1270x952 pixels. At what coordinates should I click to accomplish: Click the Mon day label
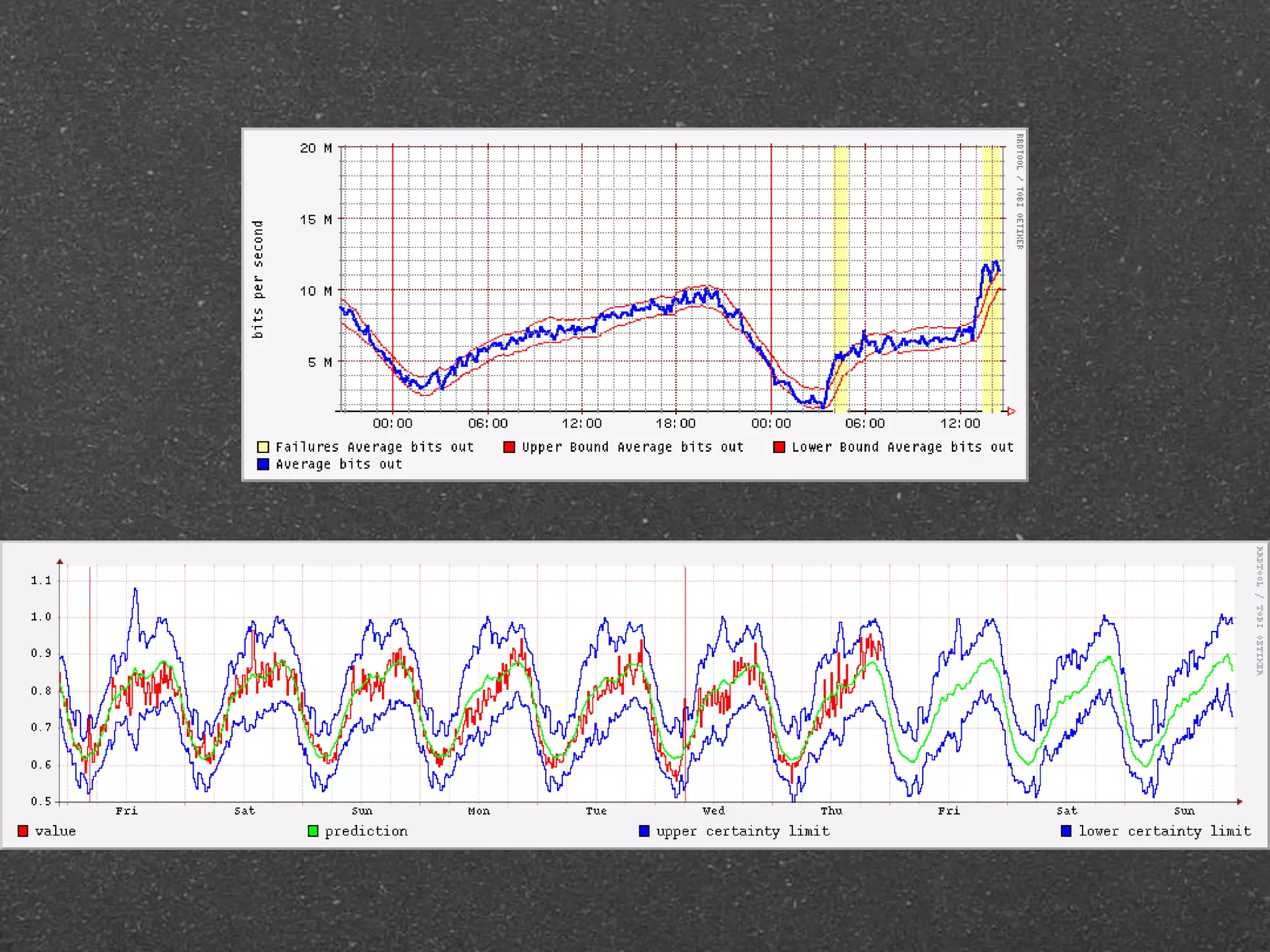click(479, 811)
